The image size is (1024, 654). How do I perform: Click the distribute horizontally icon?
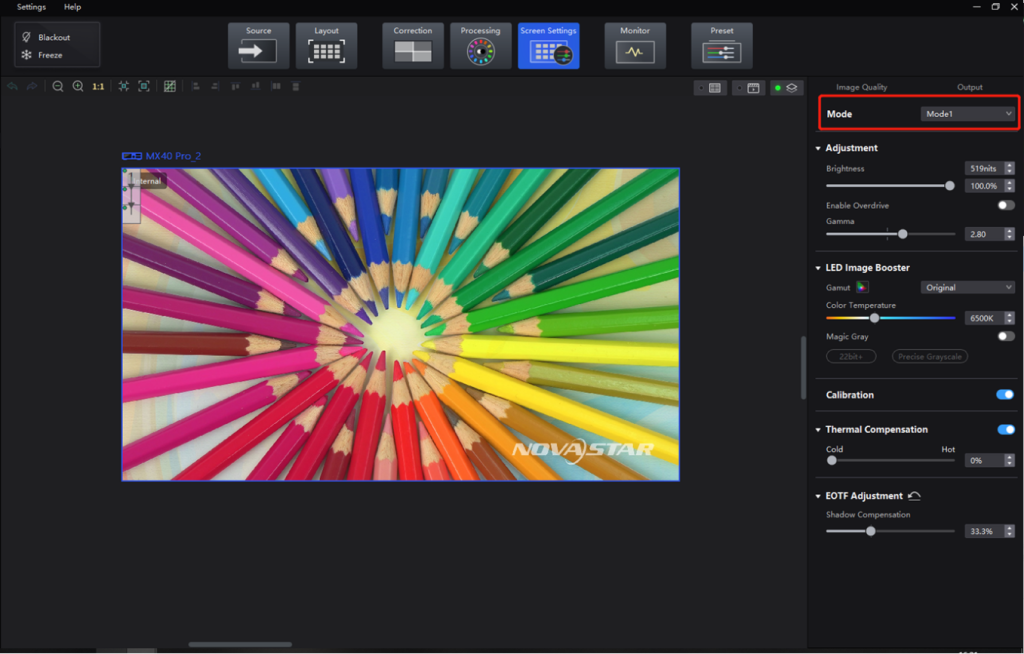point(276,86)
